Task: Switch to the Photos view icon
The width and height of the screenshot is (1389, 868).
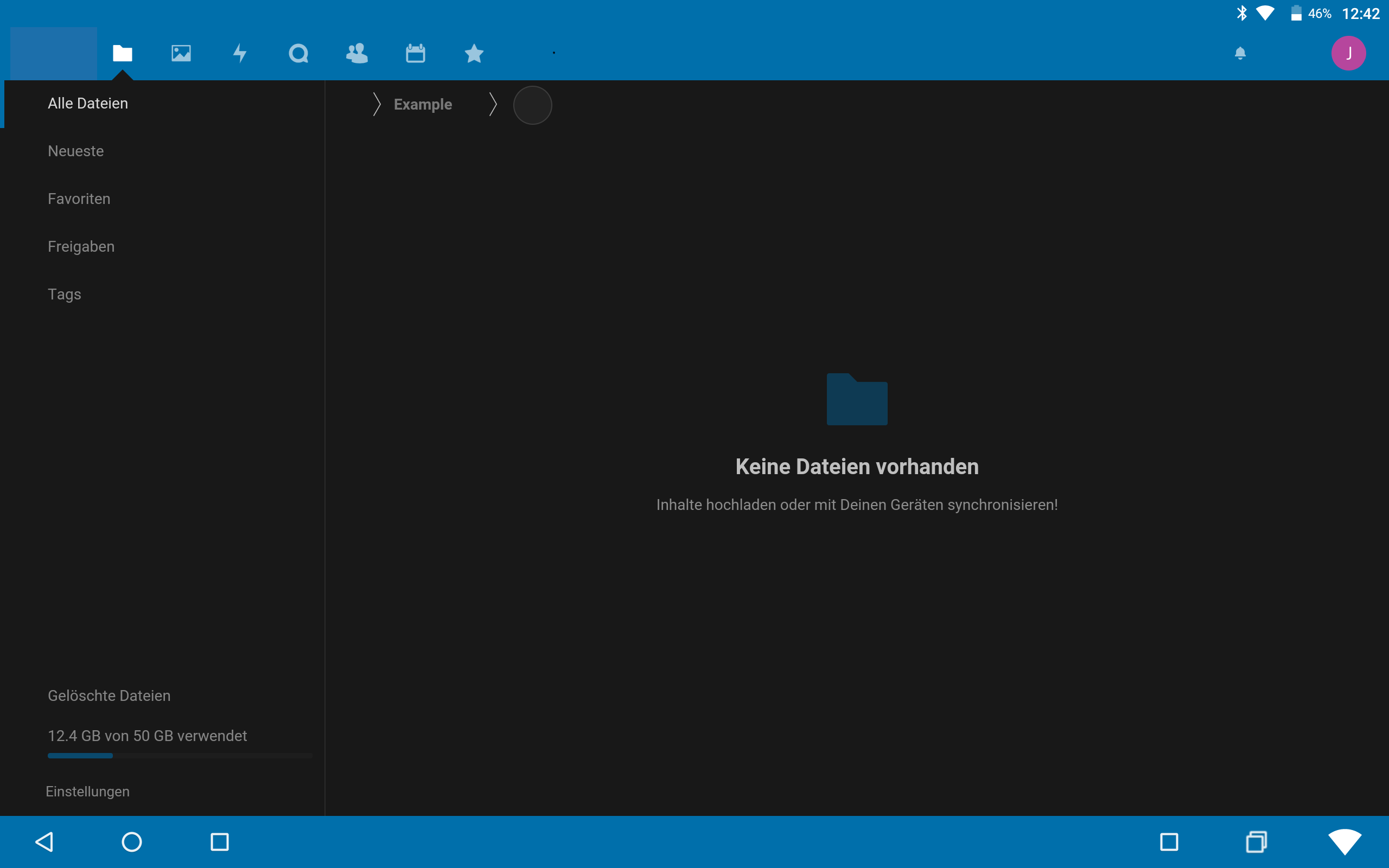Action: point(181,53)
